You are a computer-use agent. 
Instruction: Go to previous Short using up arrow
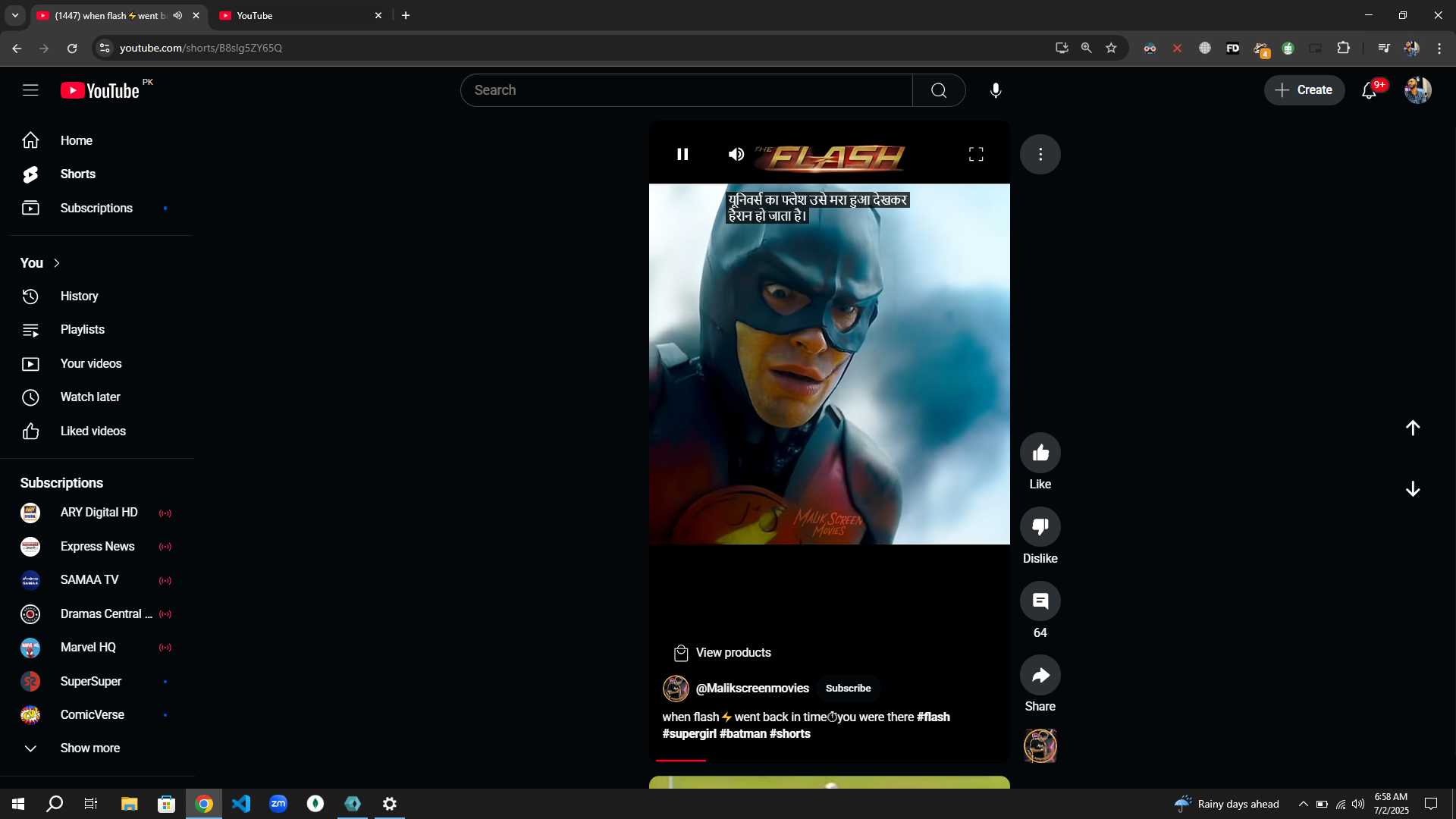pos(1413,428)
